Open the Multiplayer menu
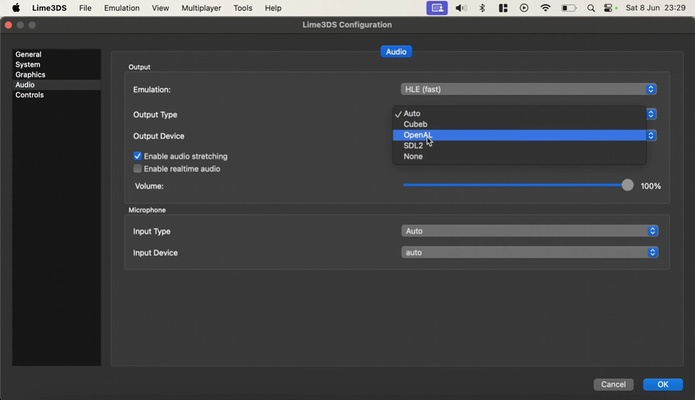Viewport: 695px width, 400px height. point(201,8)
